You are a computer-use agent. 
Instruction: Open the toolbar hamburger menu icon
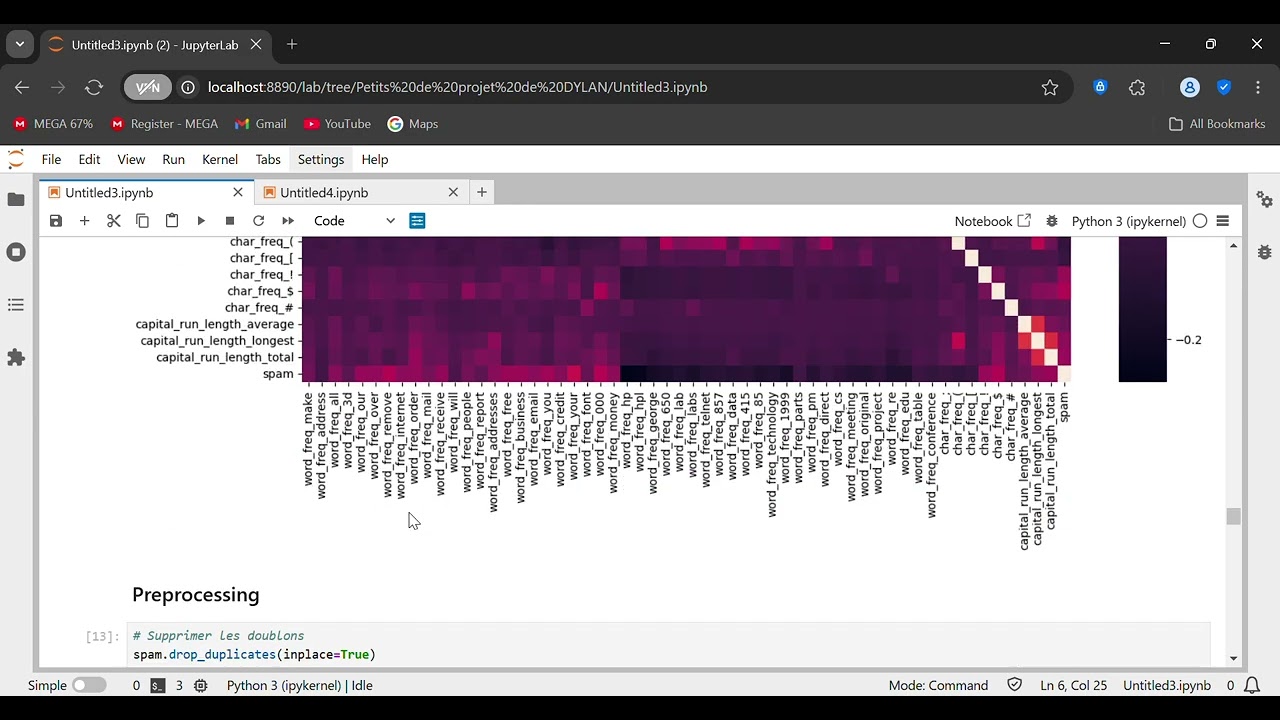(x=1223, y=221)
